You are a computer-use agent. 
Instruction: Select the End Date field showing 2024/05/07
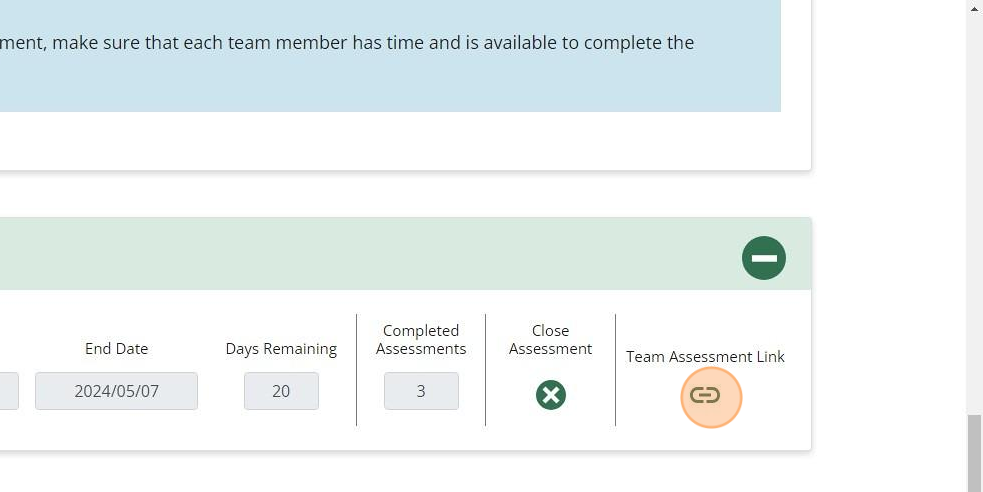(117, 391)
